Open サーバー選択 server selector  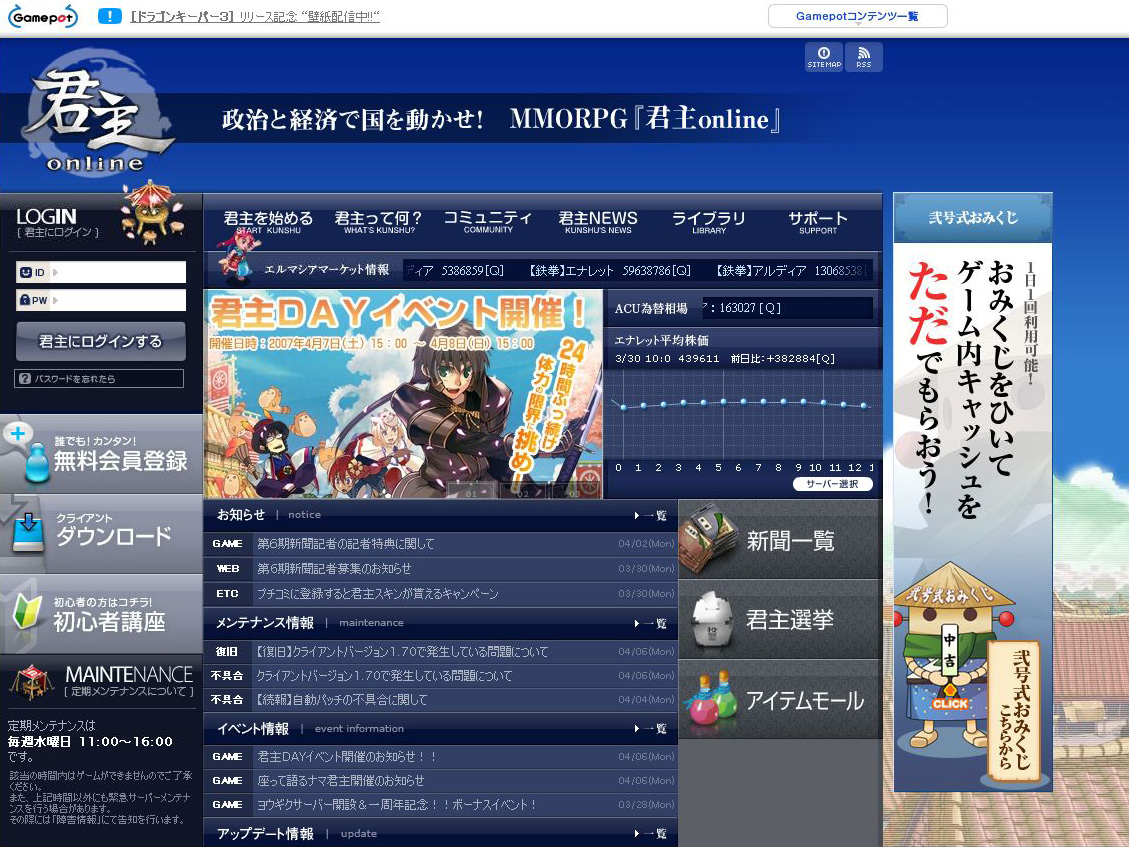[832, 484]
